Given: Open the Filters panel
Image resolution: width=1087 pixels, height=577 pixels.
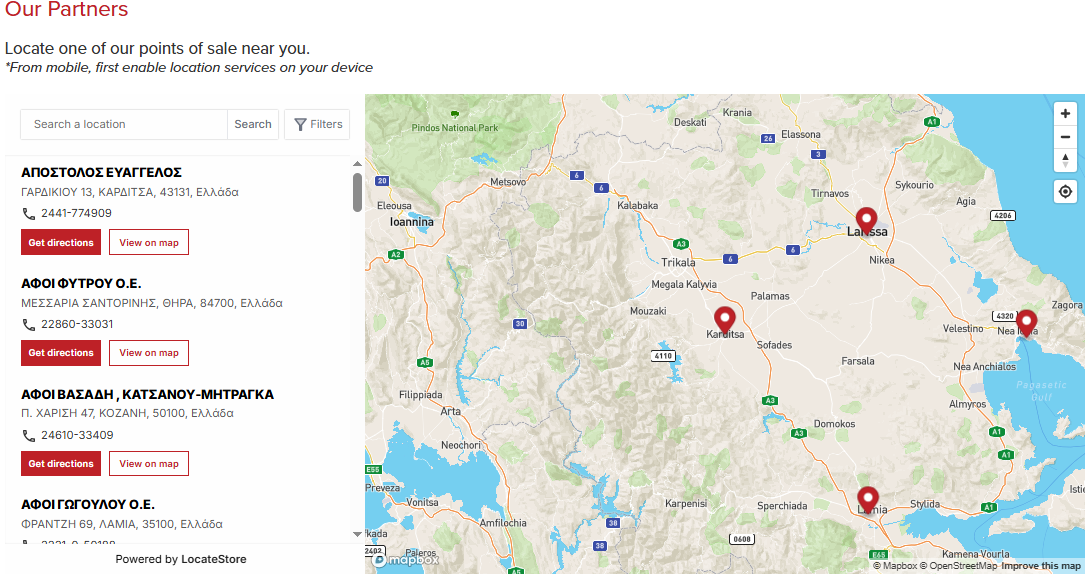Looking at the screenshot, I should (x=317, y=124).
